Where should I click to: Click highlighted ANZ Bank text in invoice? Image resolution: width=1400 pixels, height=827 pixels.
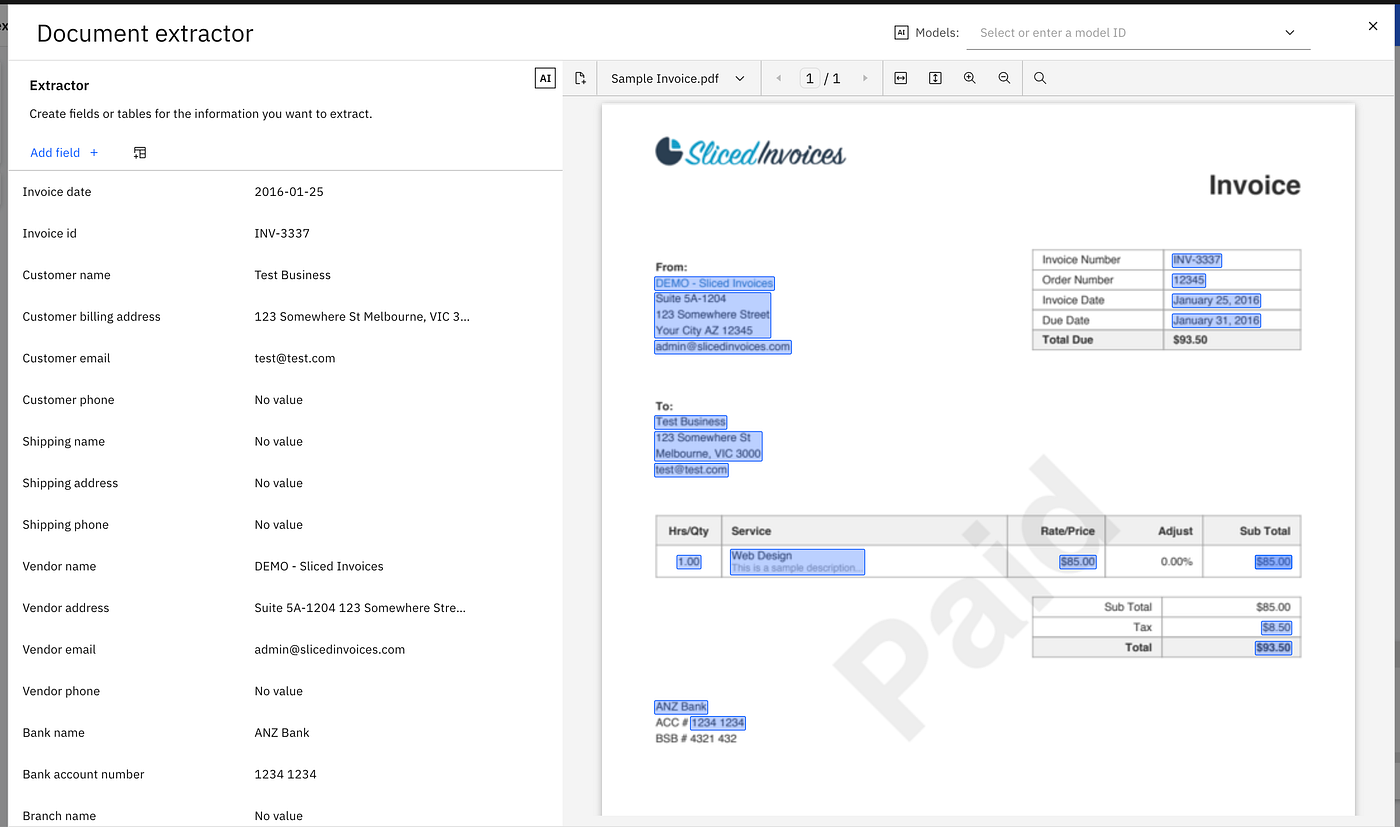pyautogui.click(x=681, y=707)
